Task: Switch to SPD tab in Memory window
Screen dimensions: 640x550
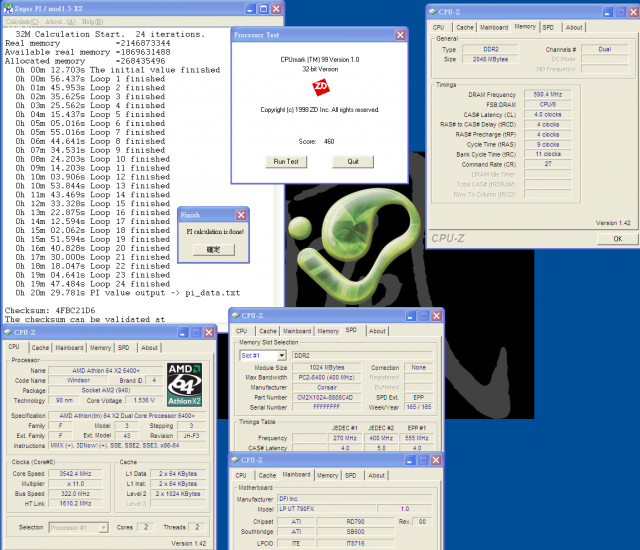Action: (548, 27)
